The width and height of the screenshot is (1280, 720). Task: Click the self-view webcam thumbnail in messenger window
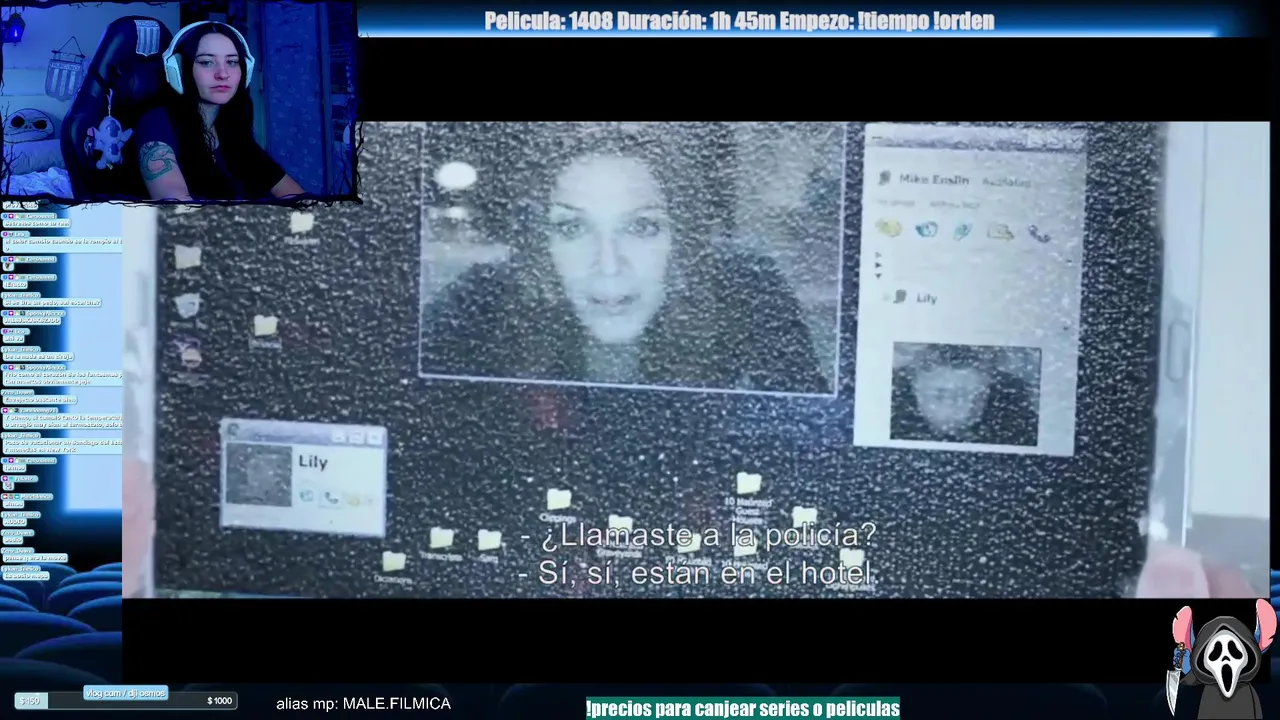[965, 393]
